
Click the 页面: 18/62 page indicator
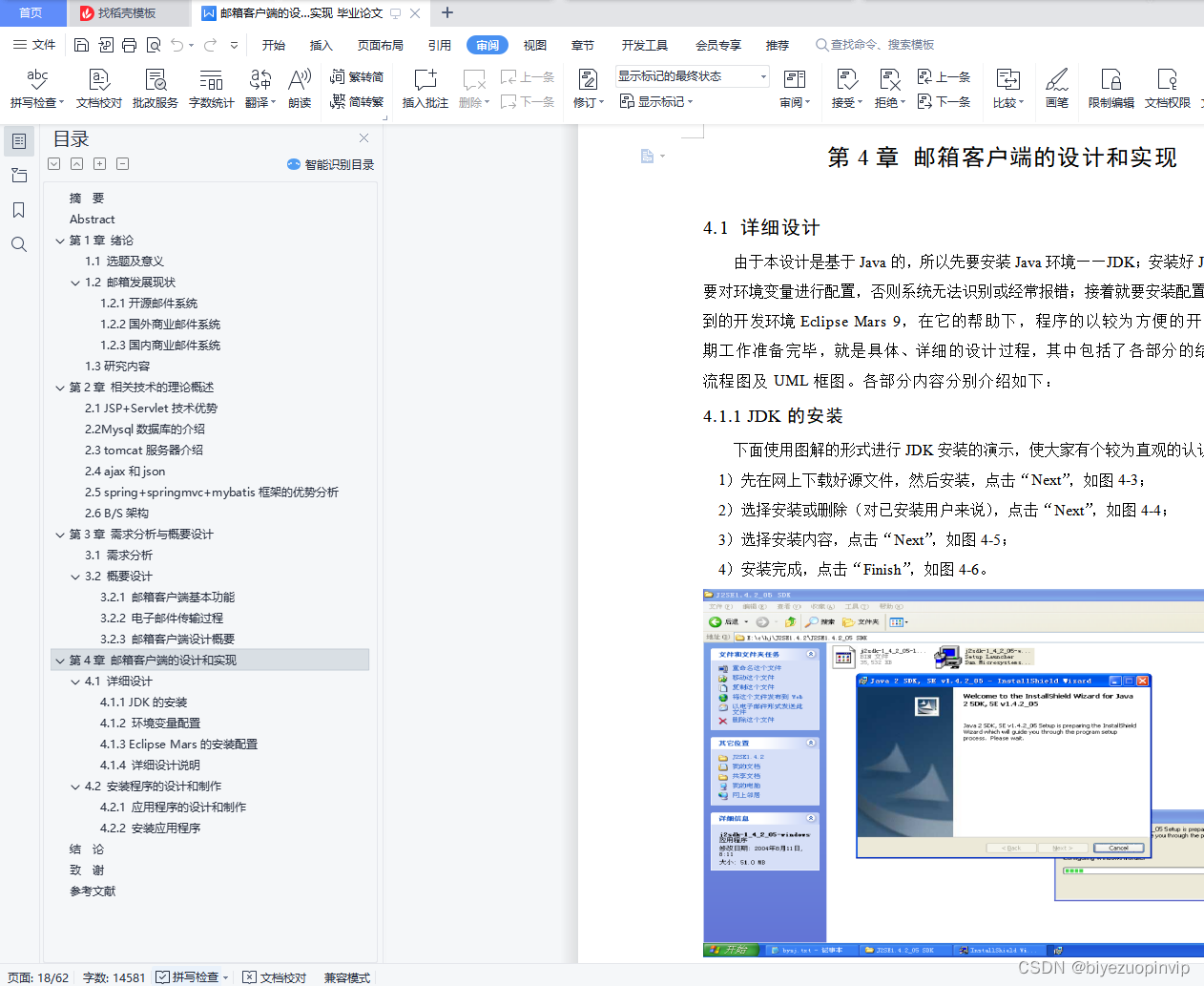[38, 977]
